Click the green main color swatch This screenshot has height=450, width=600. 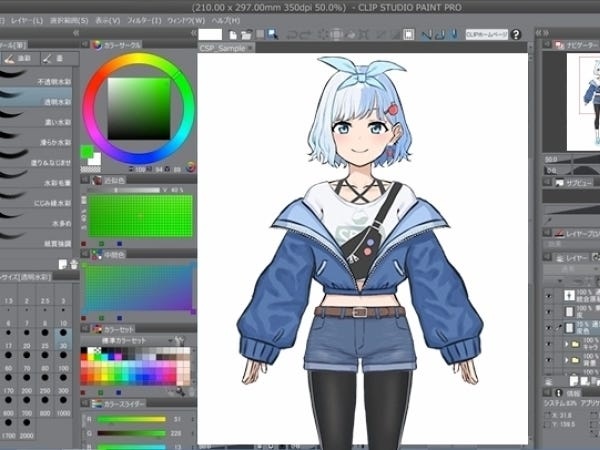point(88,152)
